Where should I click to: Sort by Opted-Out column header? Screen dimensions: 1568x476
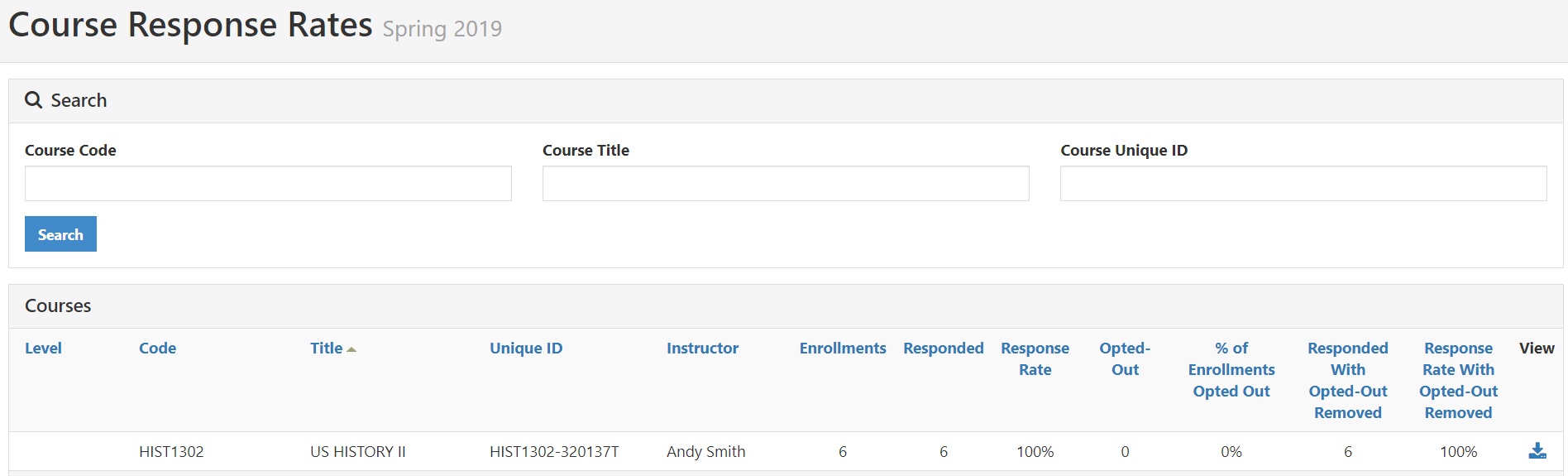tap(1125, 359)
